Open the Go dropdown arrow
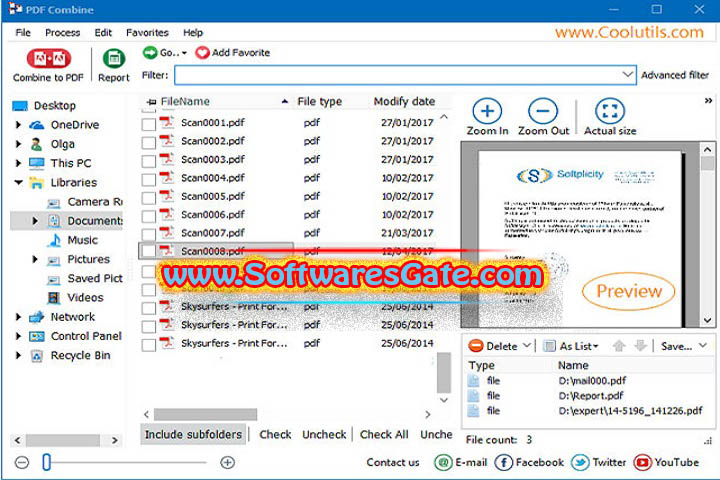 coord(184,53)
